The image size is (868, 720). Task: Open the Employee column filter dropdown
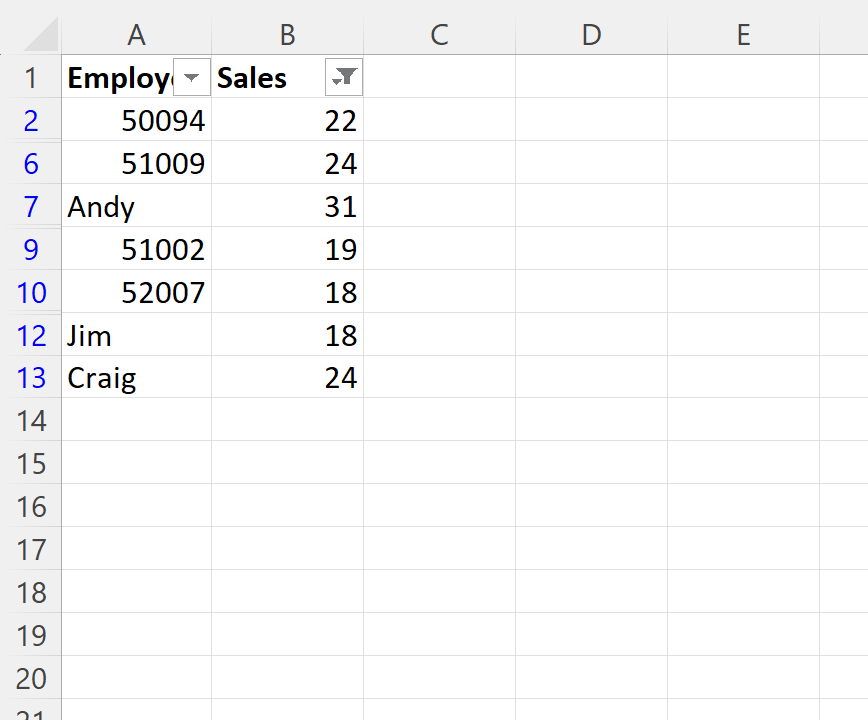click(192, 78)
